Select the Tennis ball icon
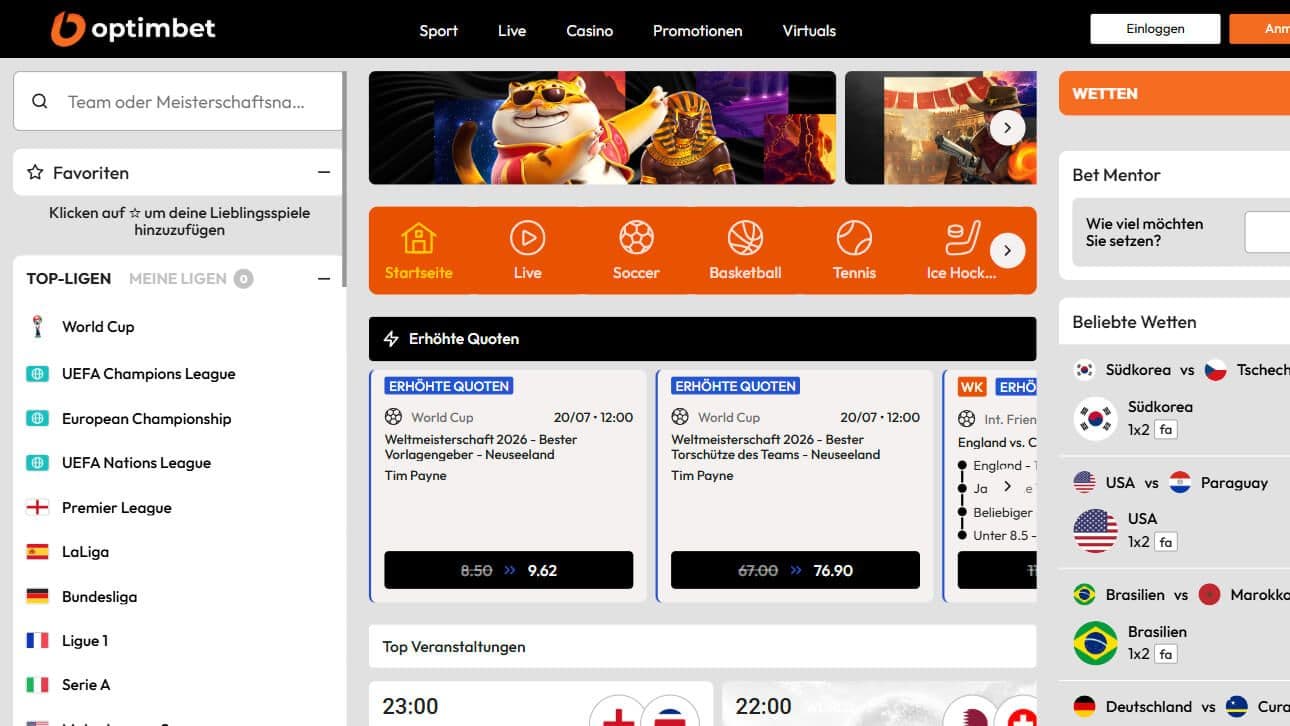 [x=854, y=238]
